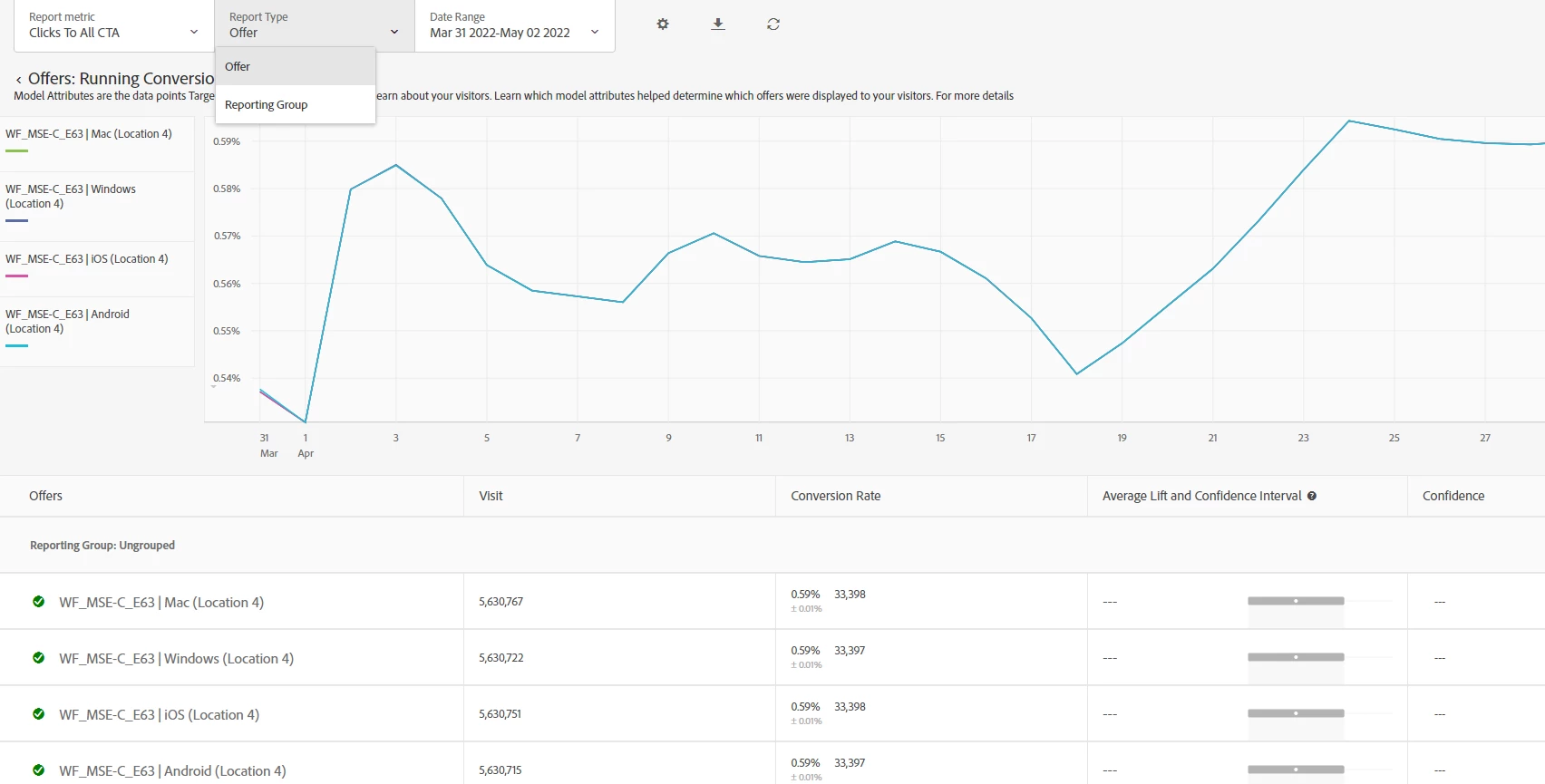
Task: Open the report settings gear icon
Action: (663, 24)
